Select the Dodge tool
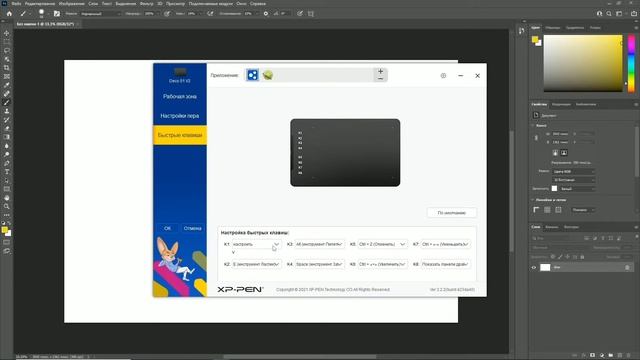The height and width of the screenshot is (360, 640). (7, 154)
